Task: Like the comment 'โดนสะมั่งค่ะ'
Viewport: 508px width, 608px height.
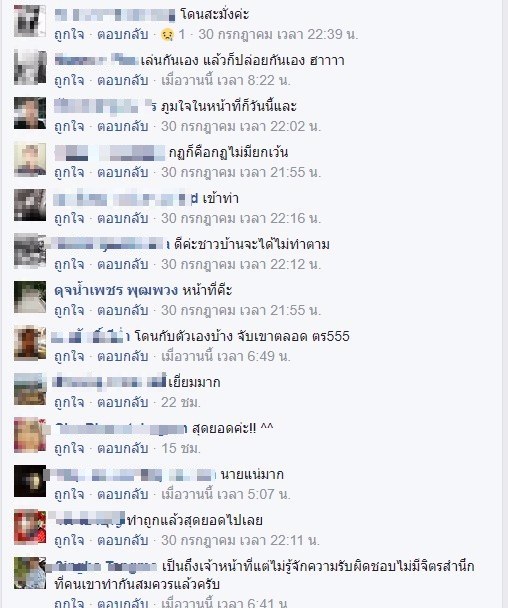Action: tap(69, 35)
